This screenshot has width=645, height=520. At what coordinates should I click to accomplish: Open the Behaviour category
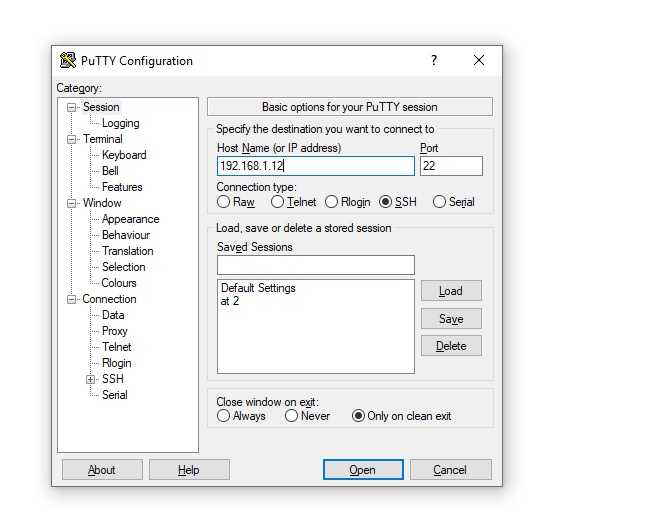pos(126,235)
